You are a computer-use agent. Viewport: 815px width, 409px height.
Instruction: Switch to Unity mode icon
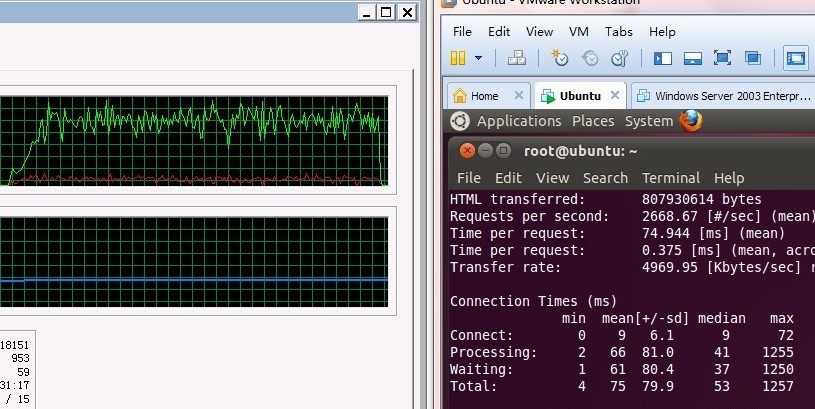click(753, 58)
